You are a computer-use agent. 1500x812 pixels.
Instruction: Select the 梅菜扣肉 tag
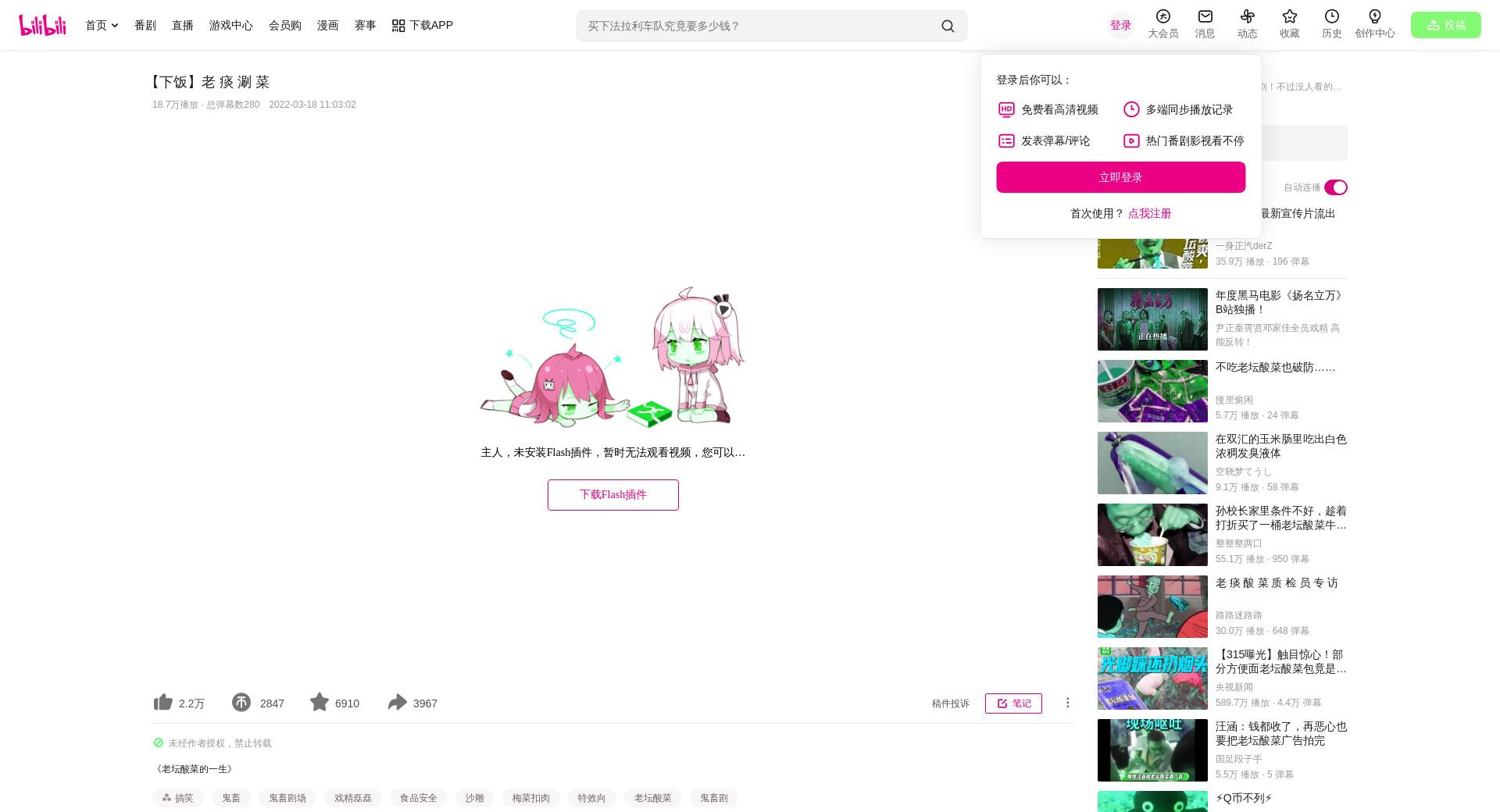pos(531,798)
